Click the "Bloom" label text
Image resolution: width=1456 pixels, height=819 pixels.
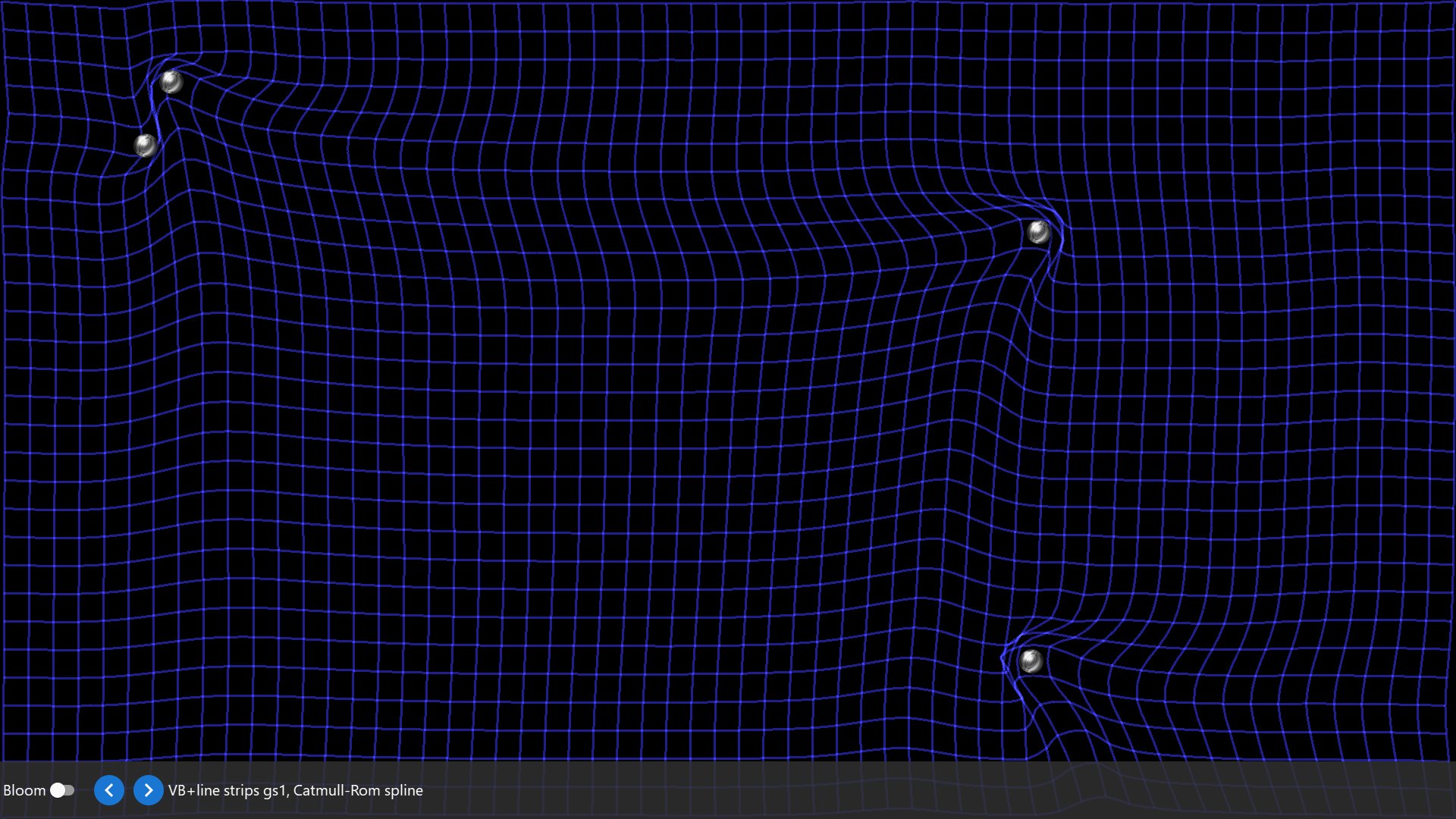(24, 790)
